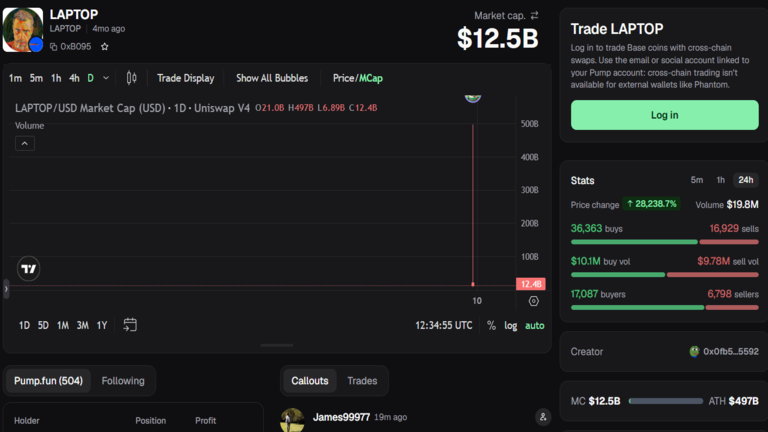Switch to the Callouts tab
This screenshot has height=432, width=768.
(310, 381)
